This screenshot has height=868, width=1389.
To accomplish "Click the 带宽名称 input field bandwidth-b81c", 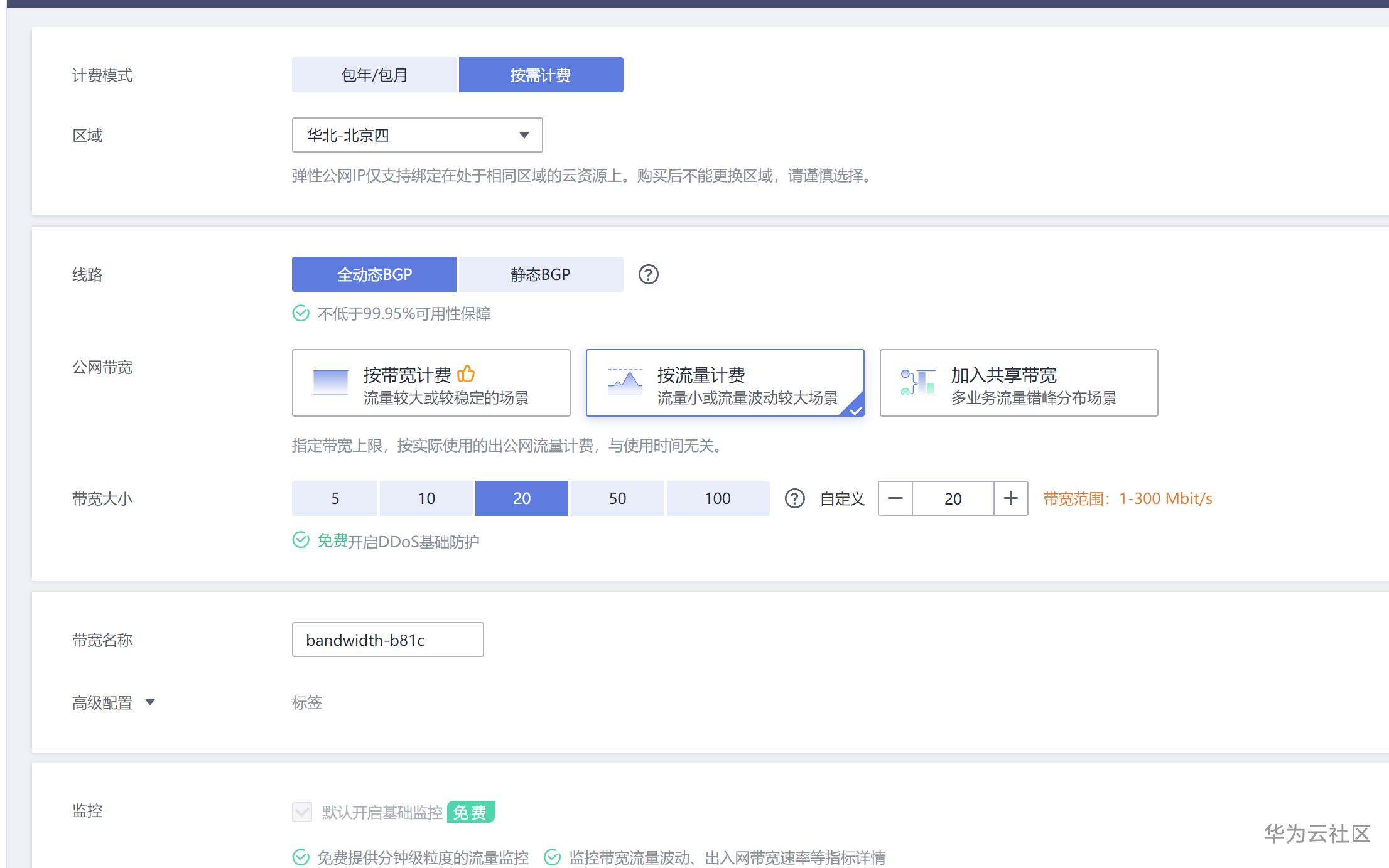I will (387, 640).
